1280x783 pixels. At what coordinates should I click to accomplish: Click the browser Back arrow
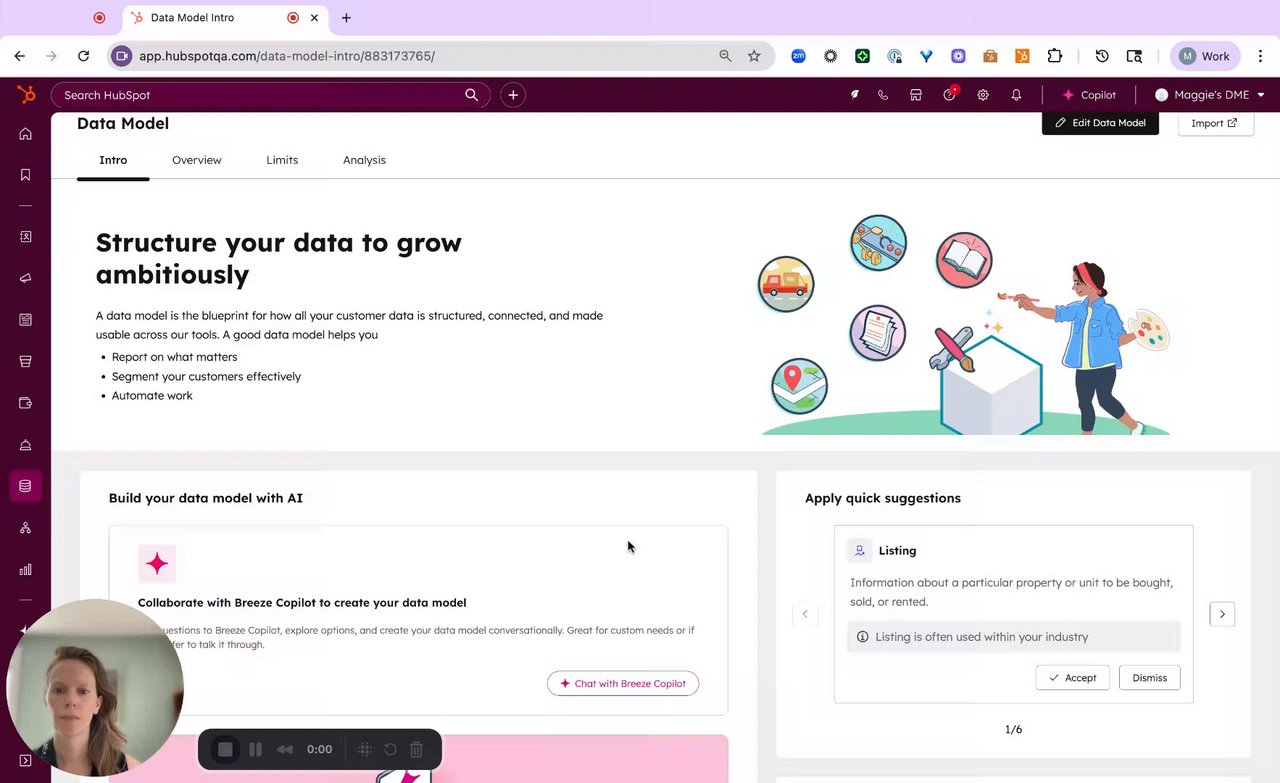pos(20,56)
